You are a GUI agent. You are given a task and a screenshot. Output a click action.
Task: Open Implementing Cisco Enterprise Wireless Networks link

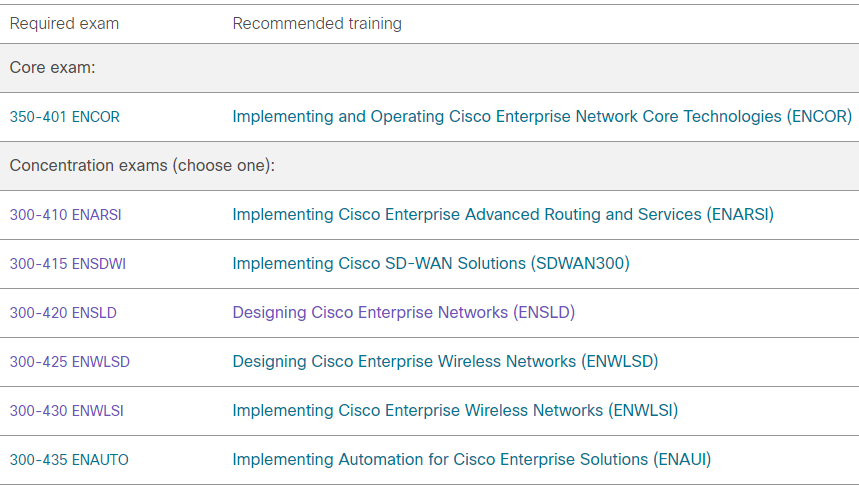coord(455,411)
